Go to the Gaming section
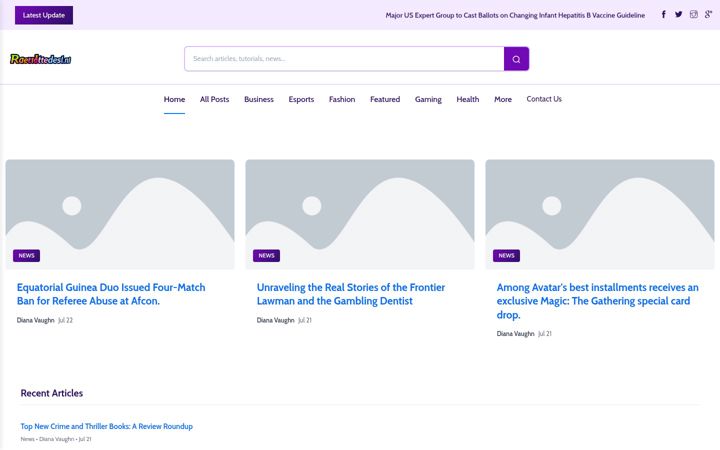 (428, 99)
